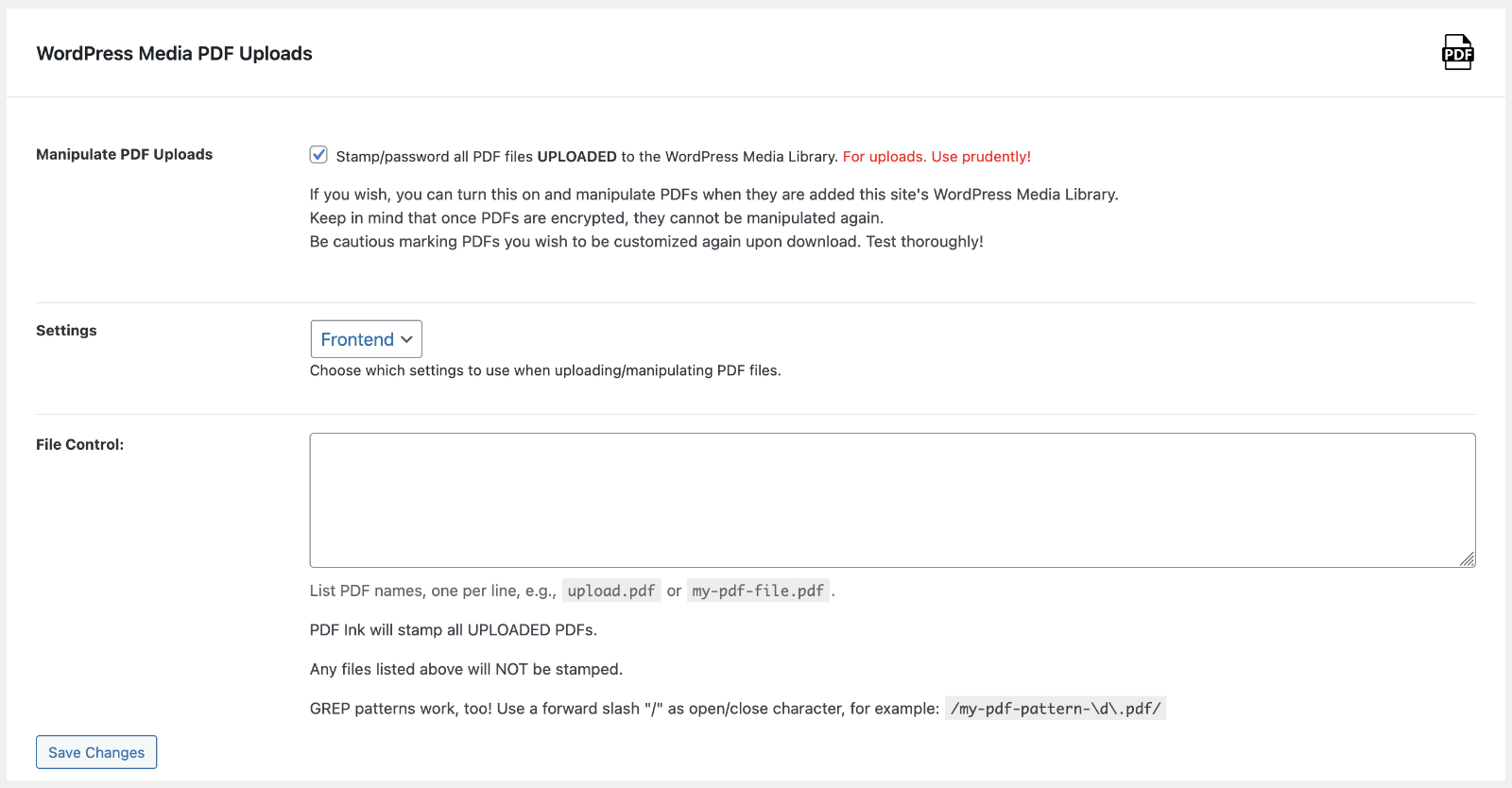Viewport: 1512px width, 788px height.
Task: Click the /my-pdf-pattern-\d\.pdf/ GREP example
Action: coord(1056,709)
